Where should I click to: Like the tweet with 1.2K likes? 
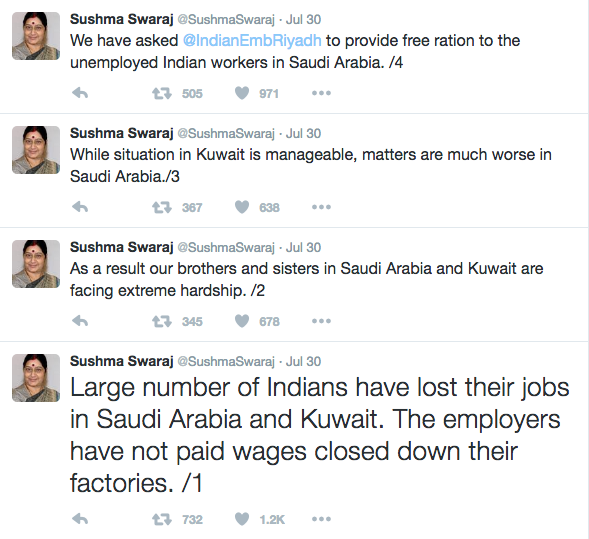pyautogui.click(x=242, y=519)
